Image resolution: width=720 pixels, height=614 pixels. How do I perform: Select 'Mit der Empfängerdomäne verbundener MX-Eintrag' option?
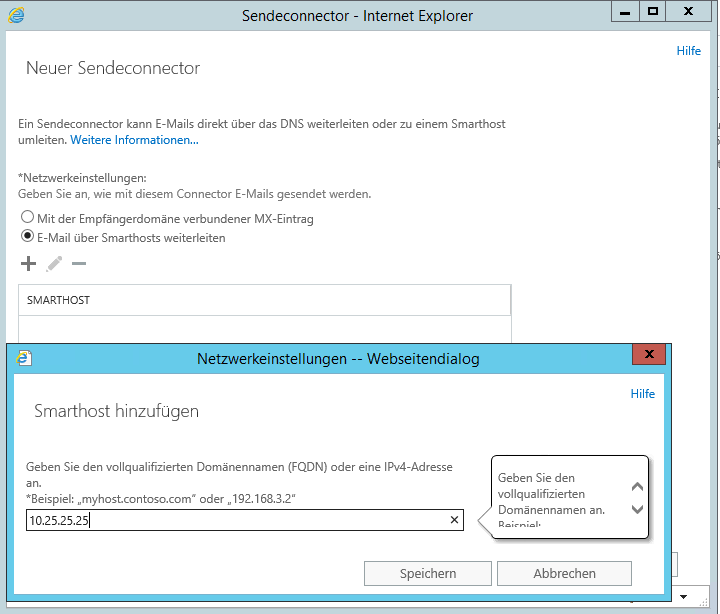(x=27, y=218)
